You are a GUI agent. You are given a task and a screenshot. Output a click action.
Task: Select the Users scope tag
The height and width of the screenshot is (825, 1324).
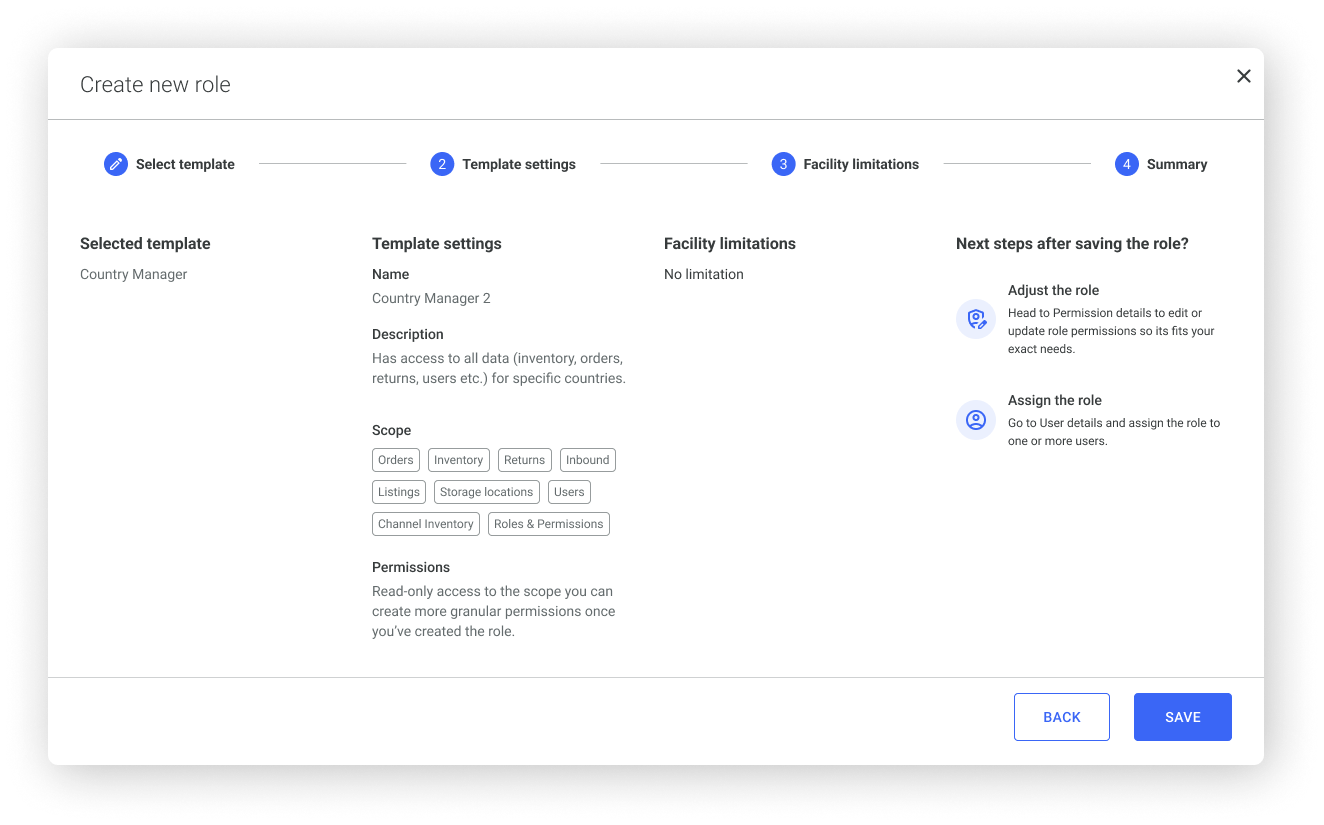point(569,492)
